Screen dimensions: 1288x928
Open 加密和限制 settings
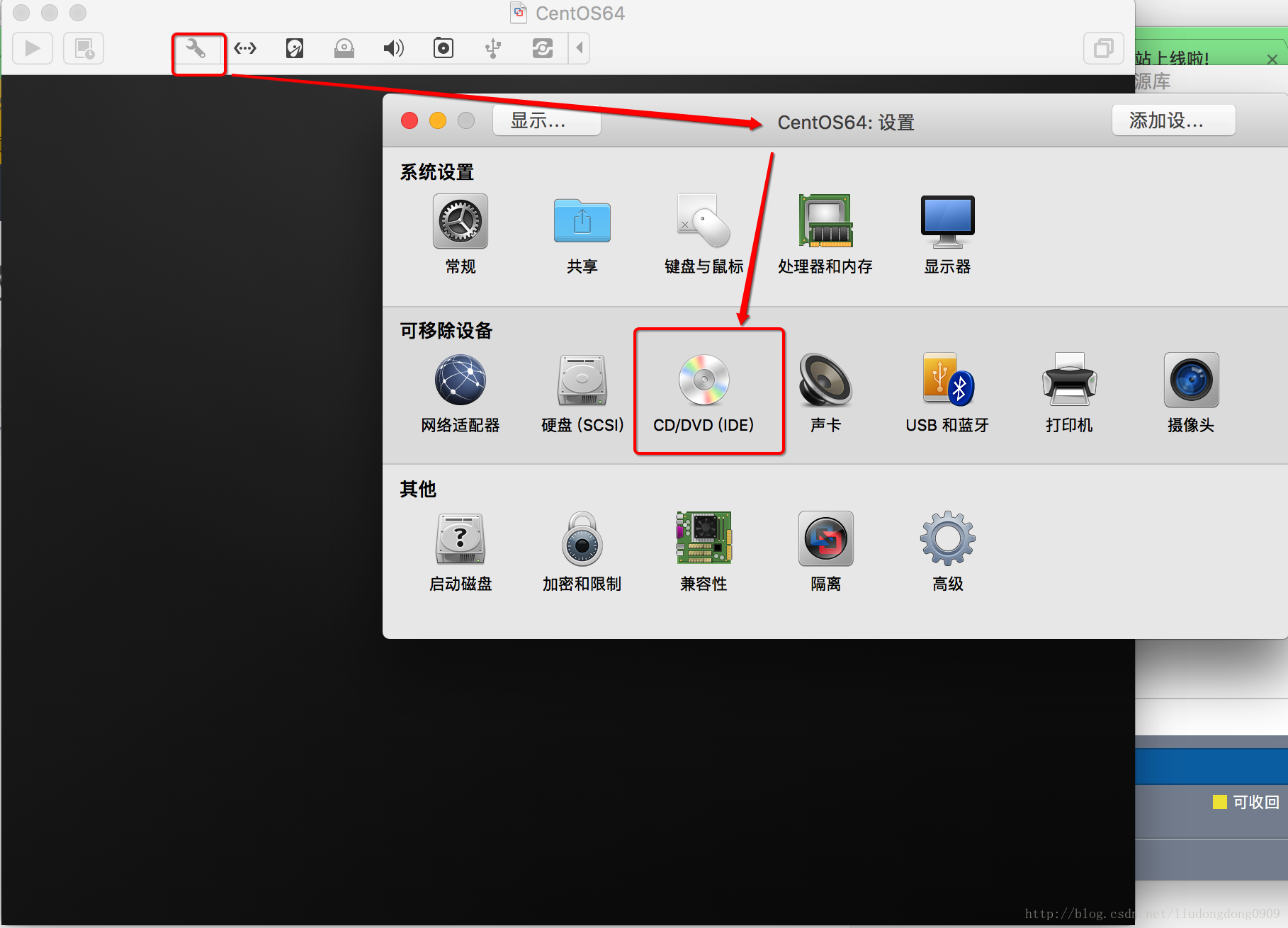point(582,553)
